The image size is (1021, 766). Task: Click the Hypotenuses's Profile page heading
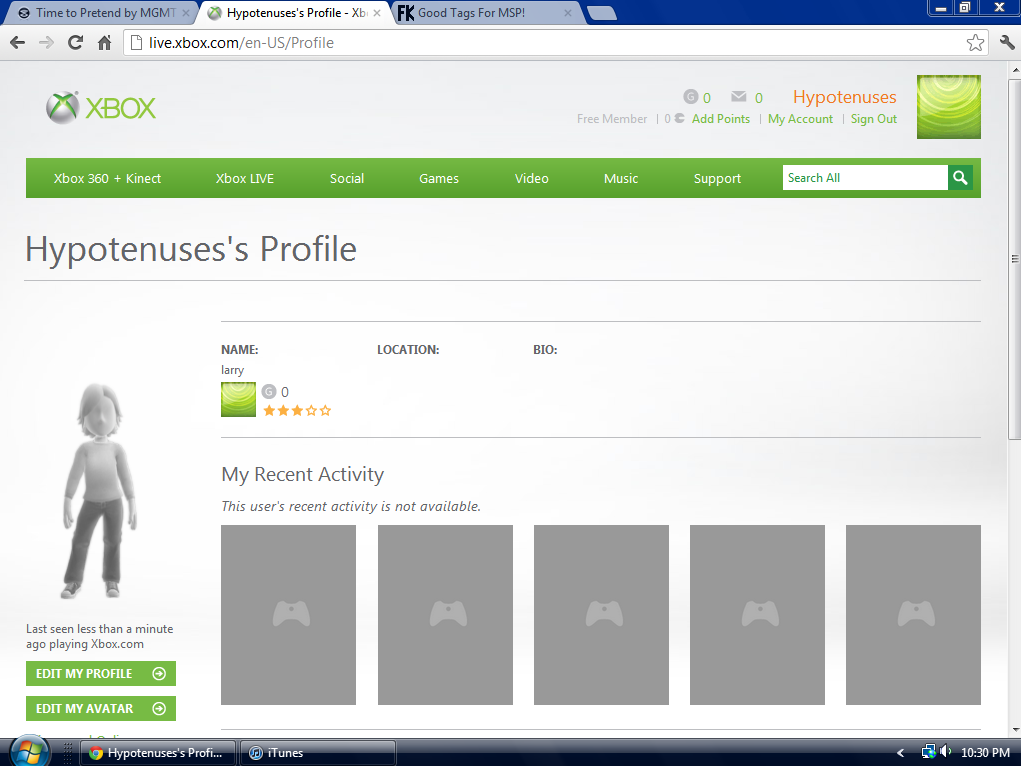tap(191, 249)
